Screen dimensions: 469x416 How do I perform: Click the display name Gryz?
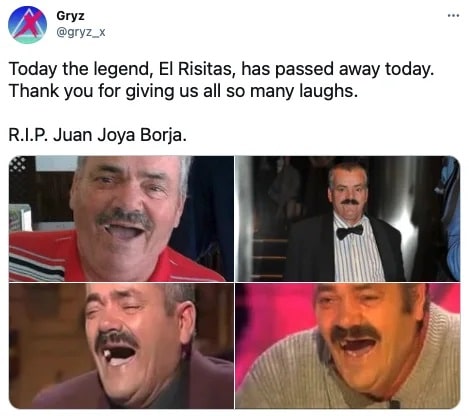(x=70, y=16)
